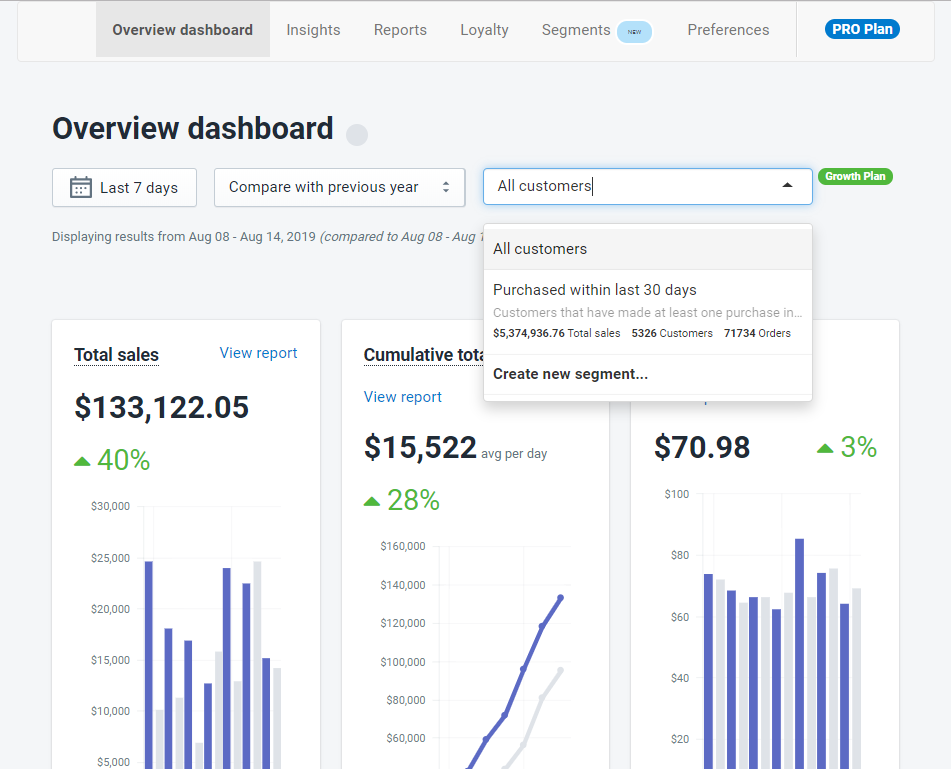The width and height of the screenshot is (951, 769).
Task: Click the Total sales card title
Action: [116, 355]
